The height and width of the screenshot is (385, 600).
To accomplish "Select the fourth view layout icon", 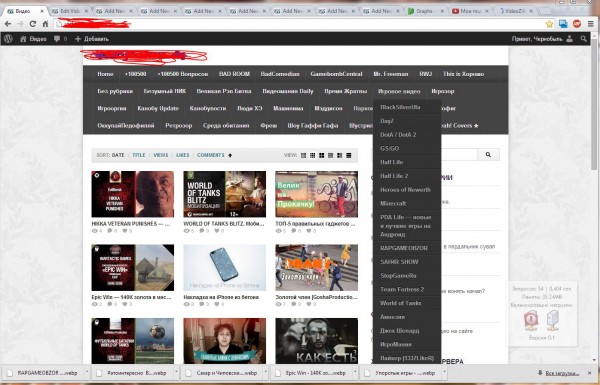I will pyautogui.click(x=331, y=155).
